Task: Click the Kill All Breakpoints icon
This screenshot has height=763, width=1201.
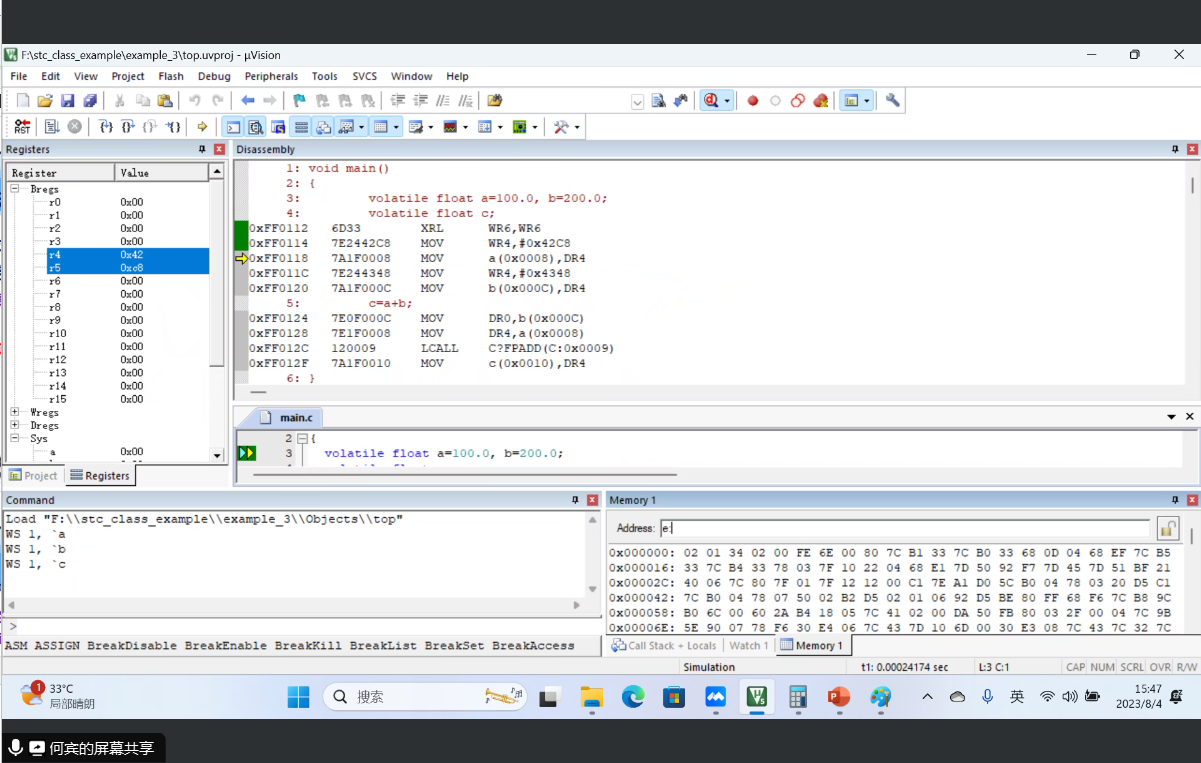Action: (821, 101)
